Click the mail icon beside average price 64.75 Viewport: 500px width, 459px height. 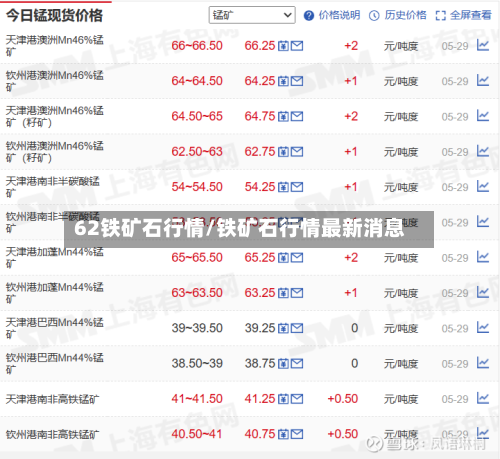(x=297, y=116)
